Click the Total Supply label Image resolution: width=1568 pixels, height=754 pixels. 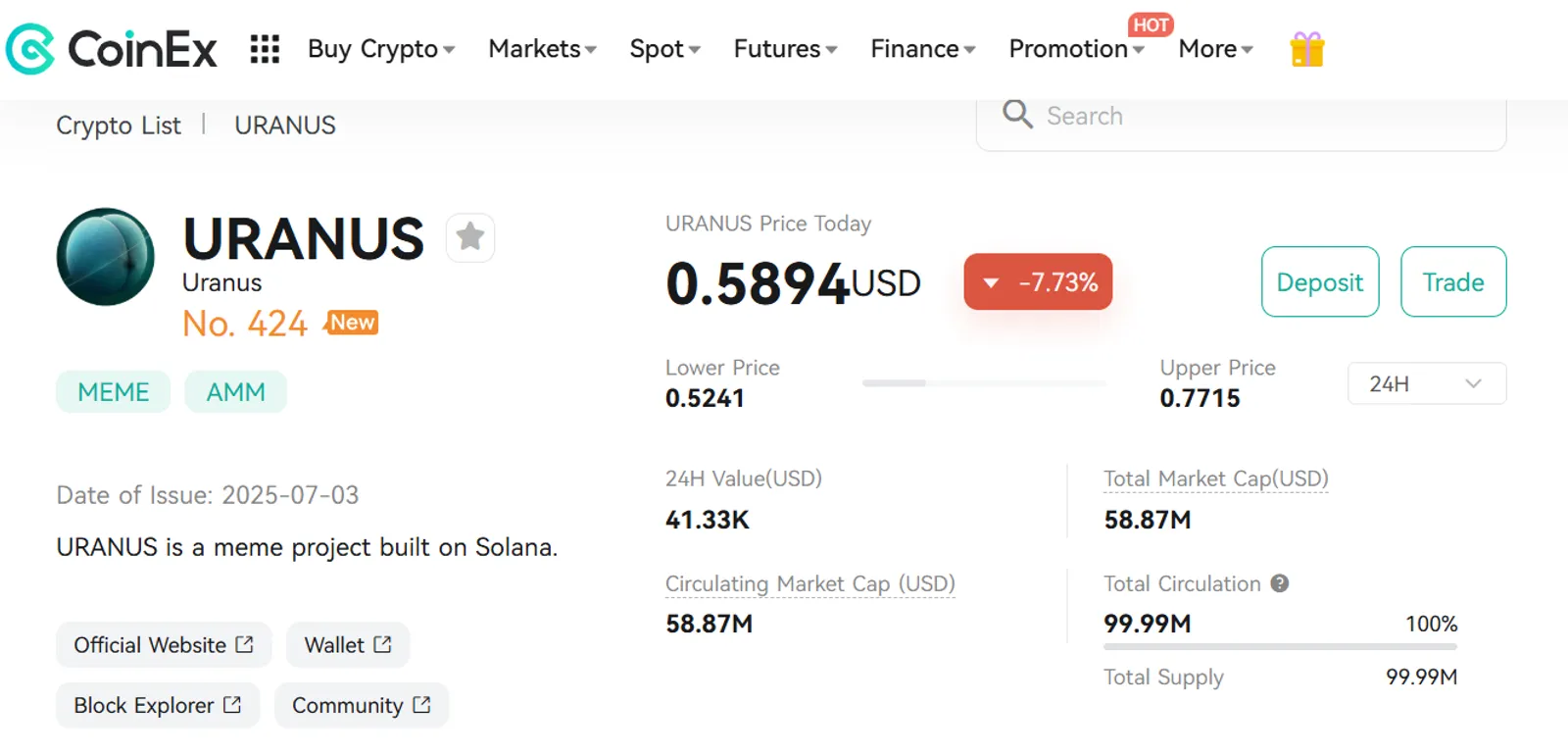[1163, 677]
